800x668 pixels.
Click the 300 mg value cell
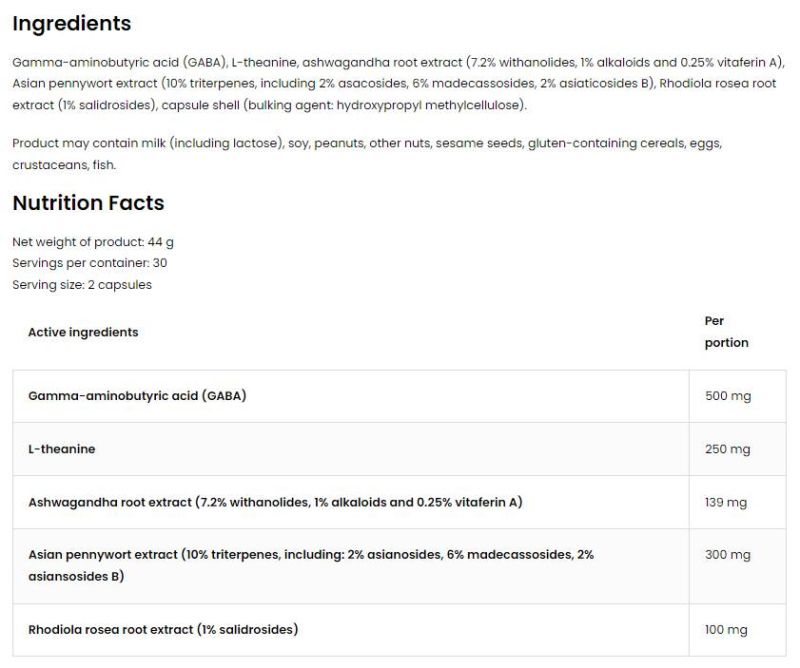tap(727, 555)
